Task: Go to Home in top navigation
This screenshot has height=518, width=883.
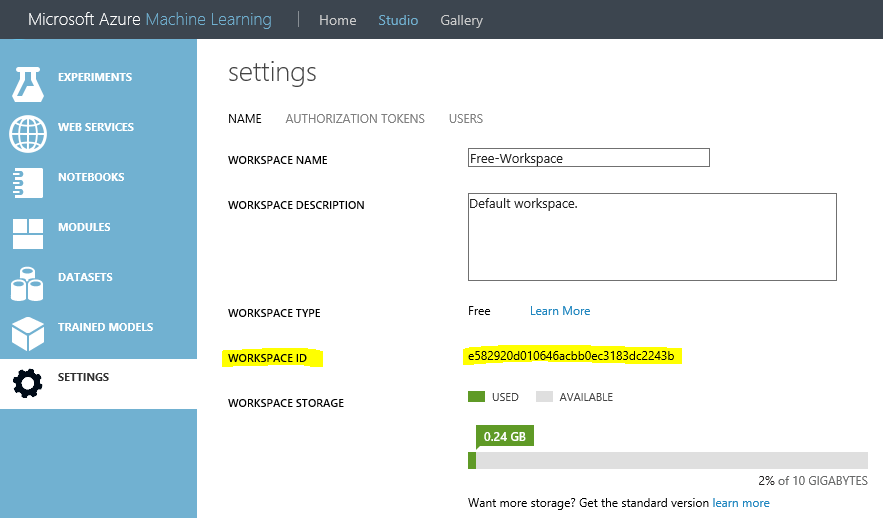Action: pos(337,20)
